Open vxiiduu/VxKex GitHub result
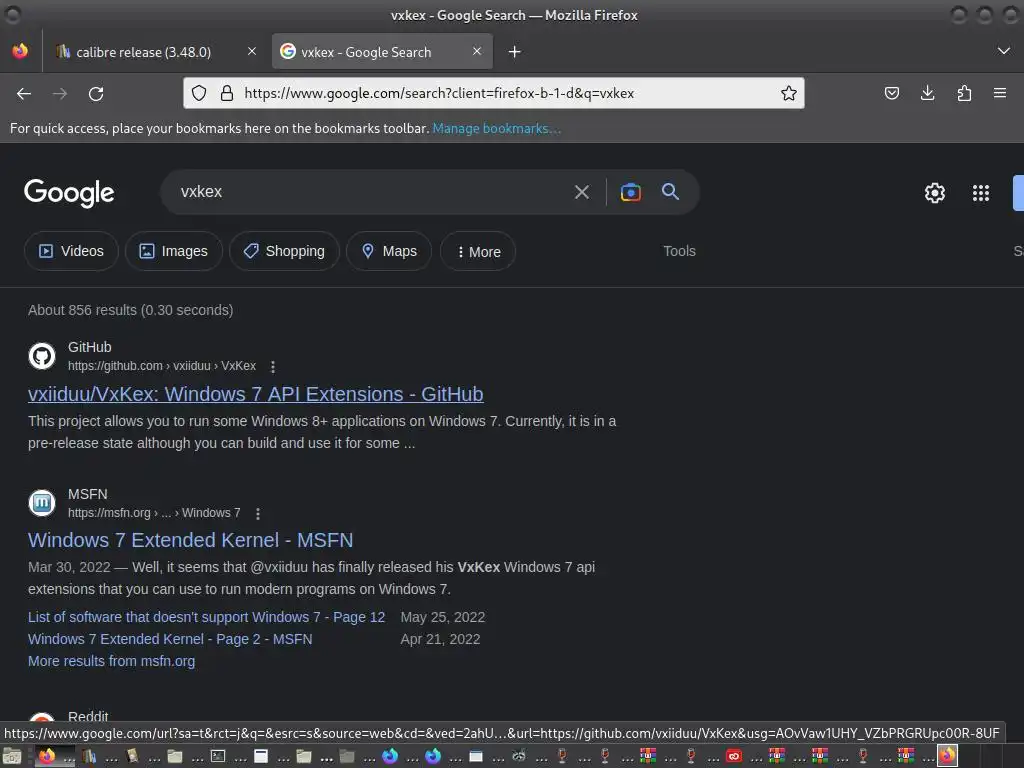Viewport: 1024px width, 768px height. pyautogui.click(x=255, y=394)
